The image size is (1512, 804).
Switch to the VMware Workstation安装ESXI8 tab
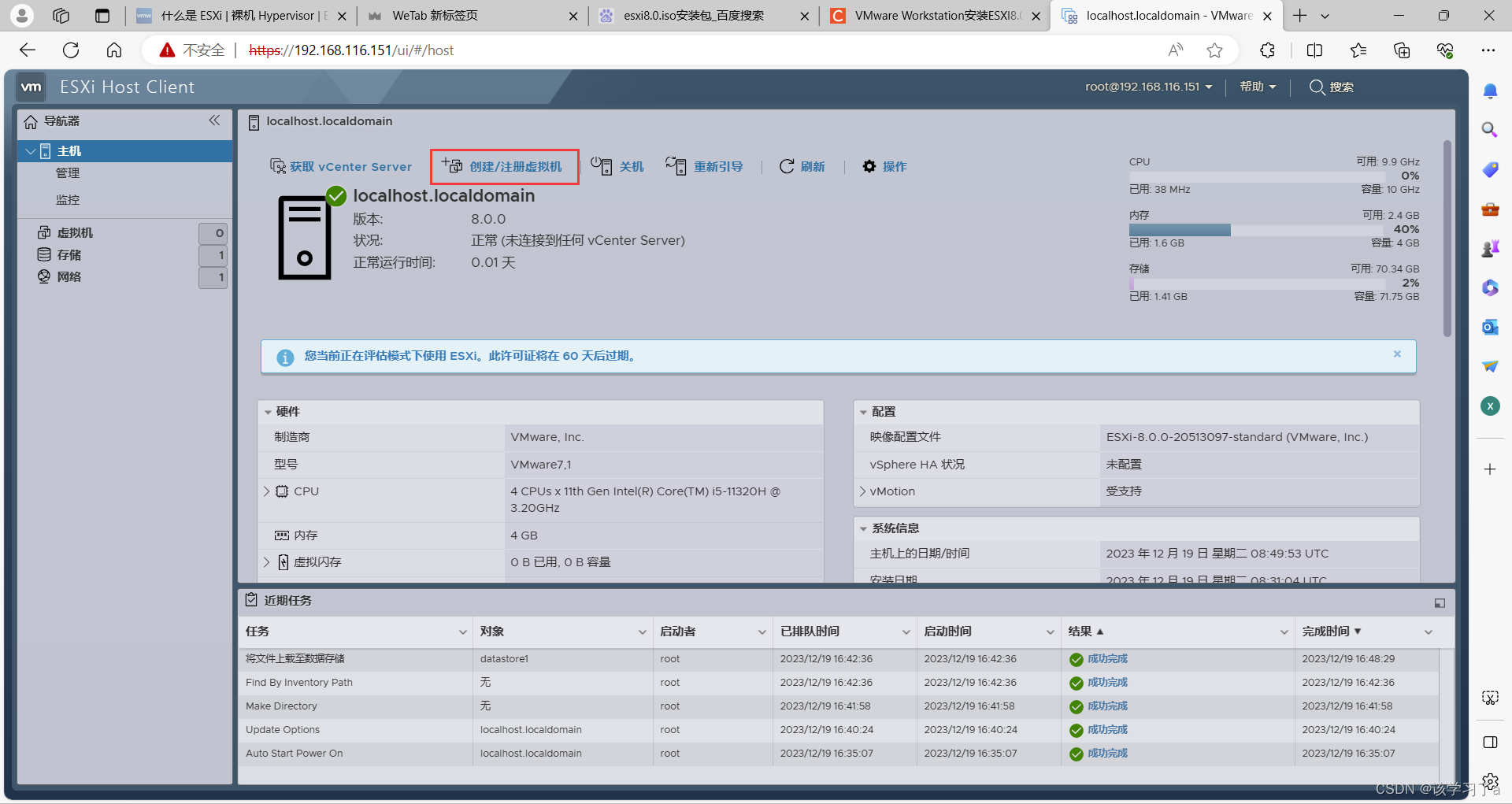pyautogui.click(x=936, y=16)
